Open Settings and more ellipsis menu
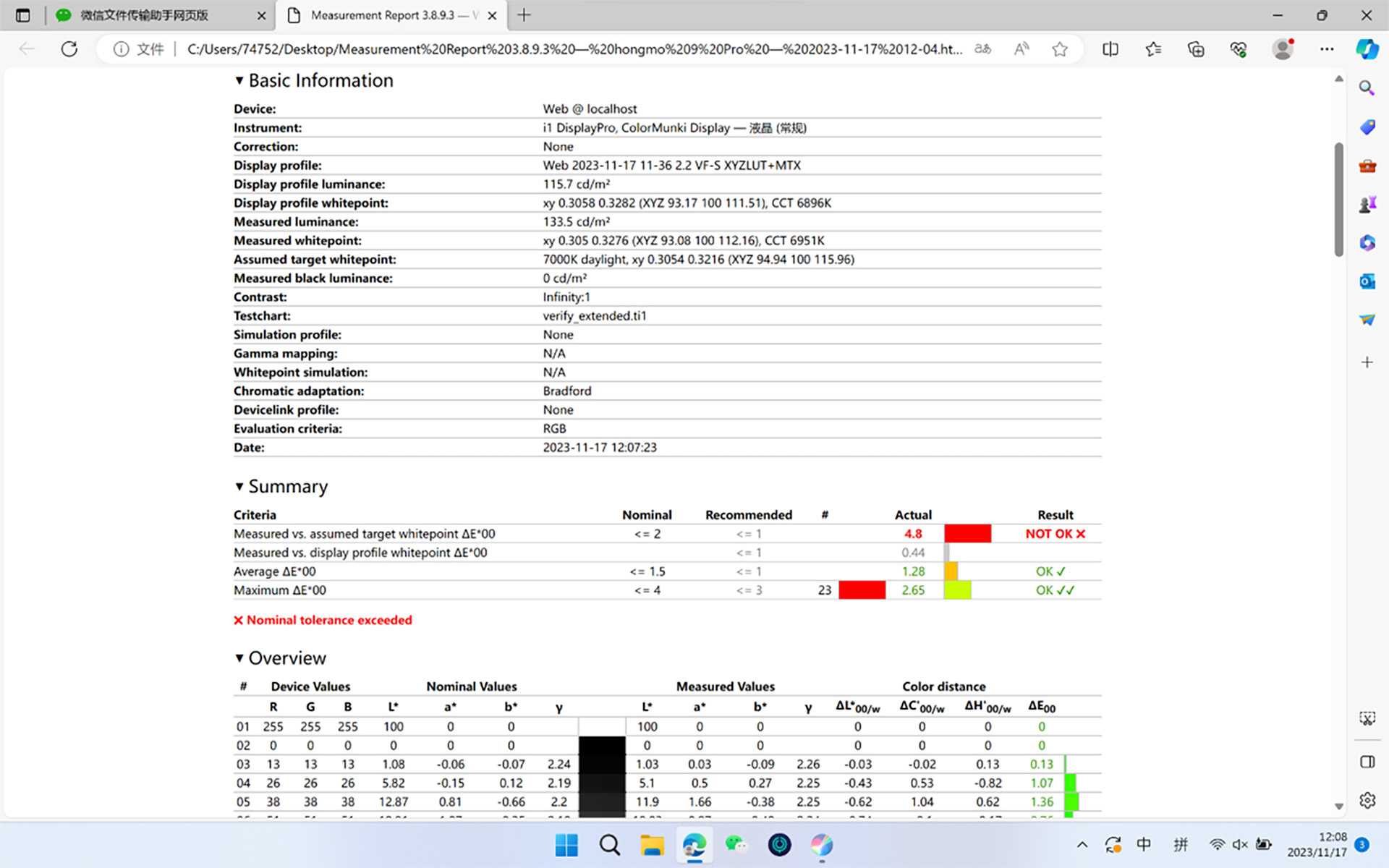Screen dimensions: 1389x868 (x=1326, y=49)
